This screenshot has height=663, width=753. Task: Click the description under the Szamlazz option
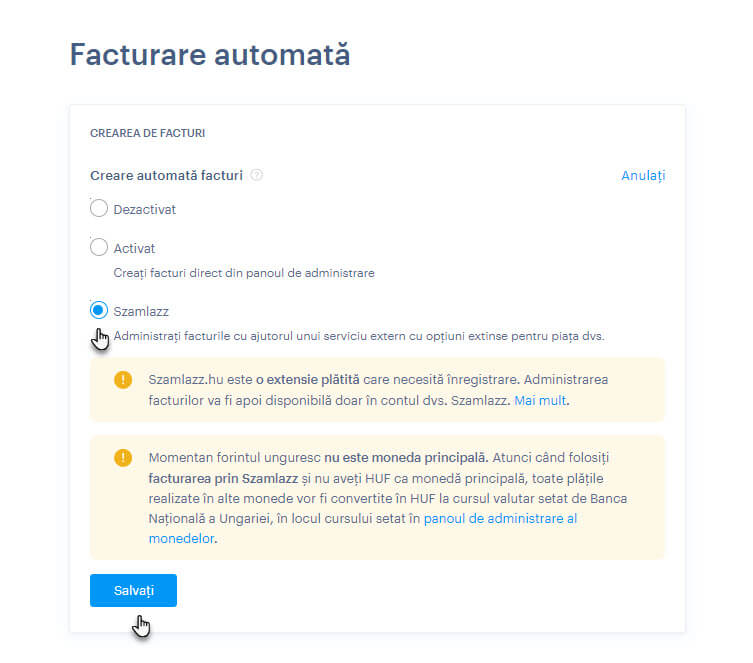click(359, 336)
